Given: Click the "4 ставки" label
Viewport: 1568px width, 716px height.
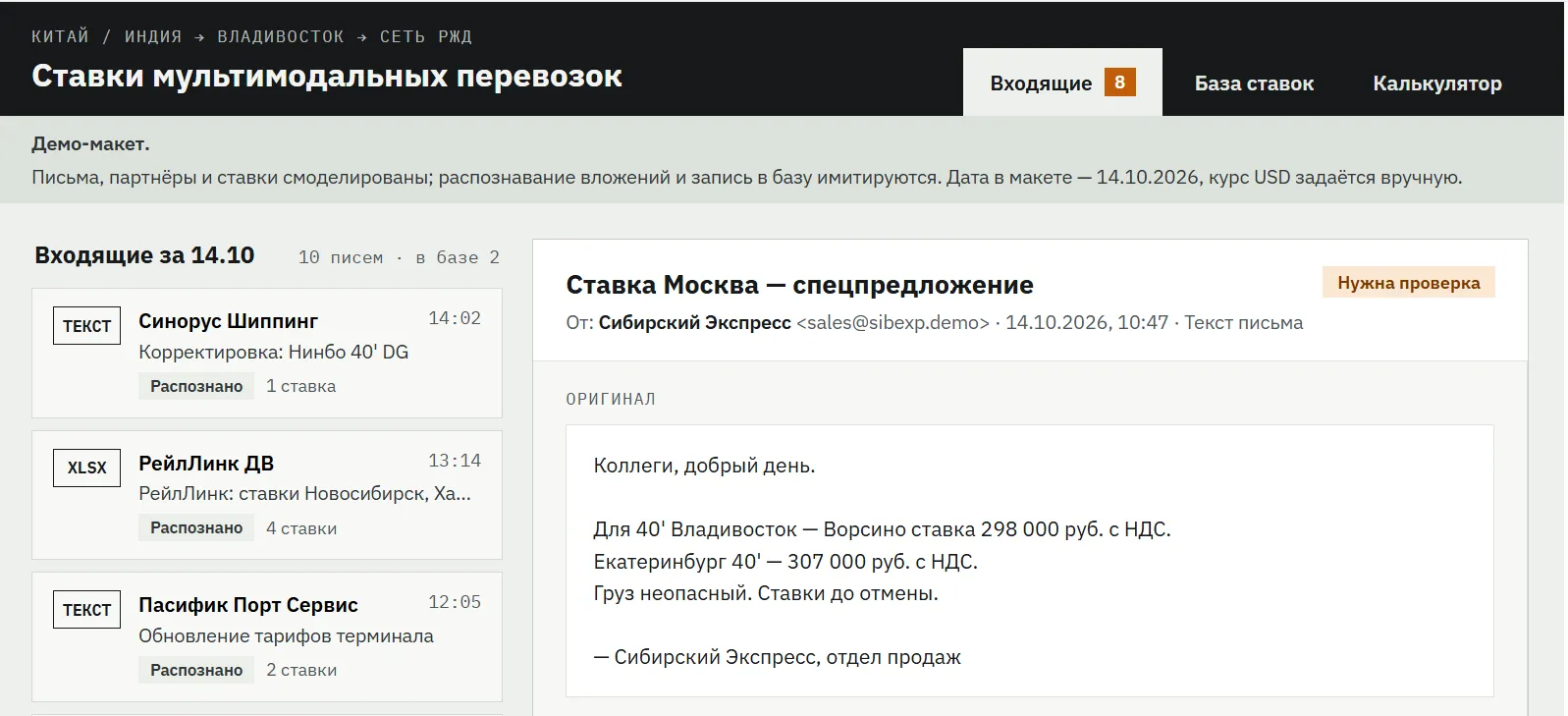Looking at the screenshot, I should click(x=301, y=528).
